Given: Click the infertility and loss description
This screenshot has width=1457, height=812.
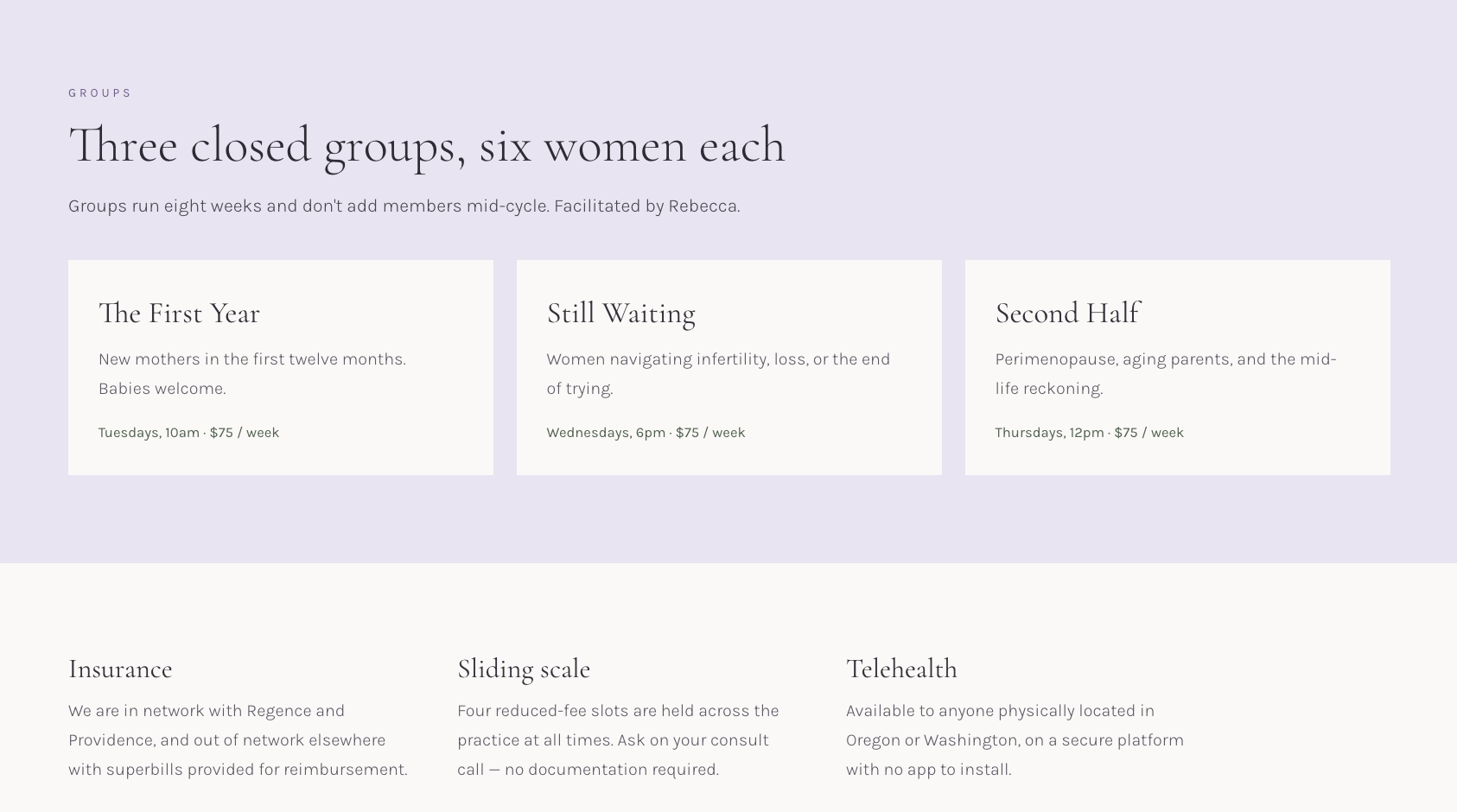Looking at the screenshot, I should [718, 373].
